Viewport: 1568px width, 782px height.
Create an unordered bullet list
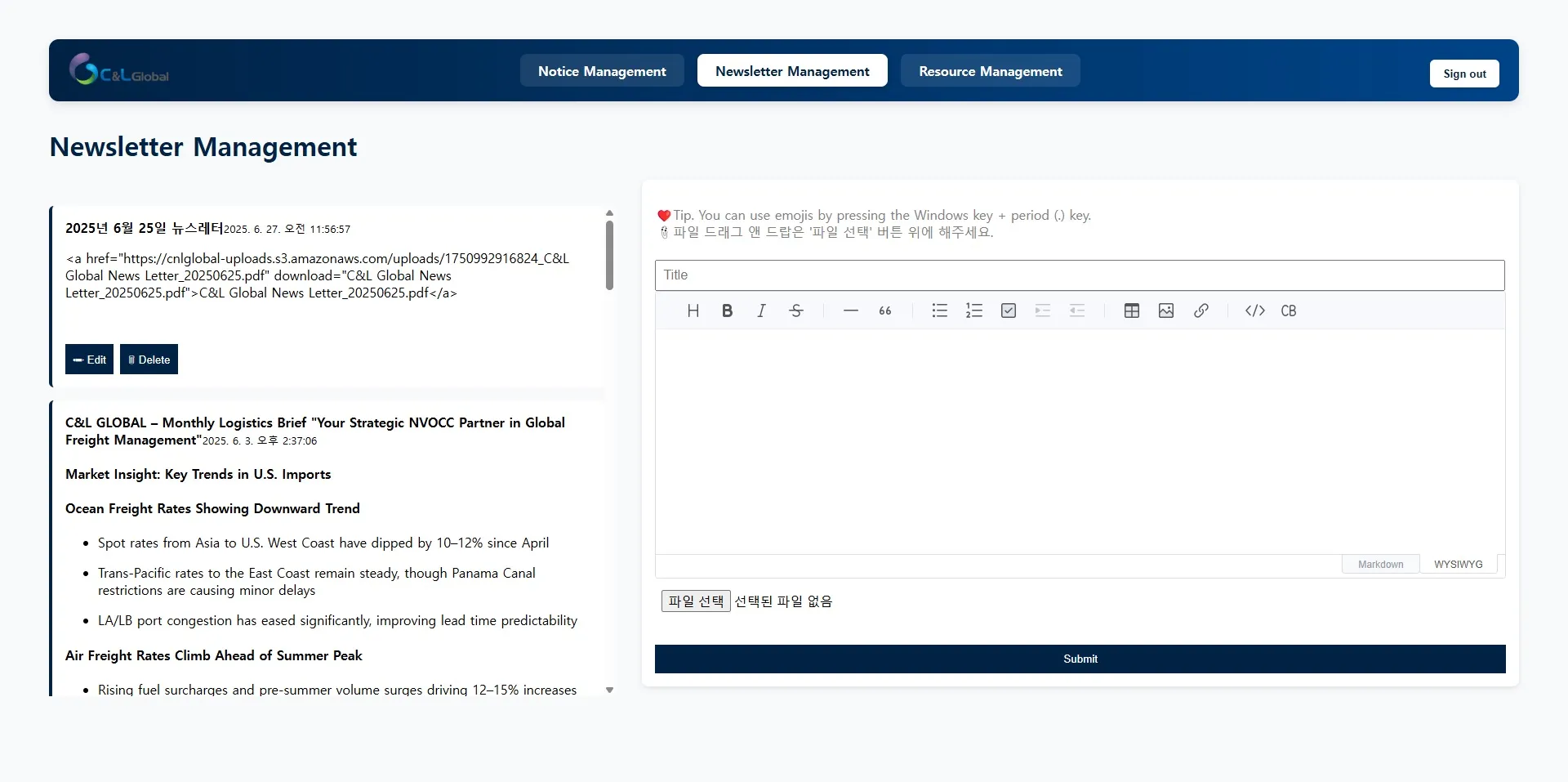[939, 311]
